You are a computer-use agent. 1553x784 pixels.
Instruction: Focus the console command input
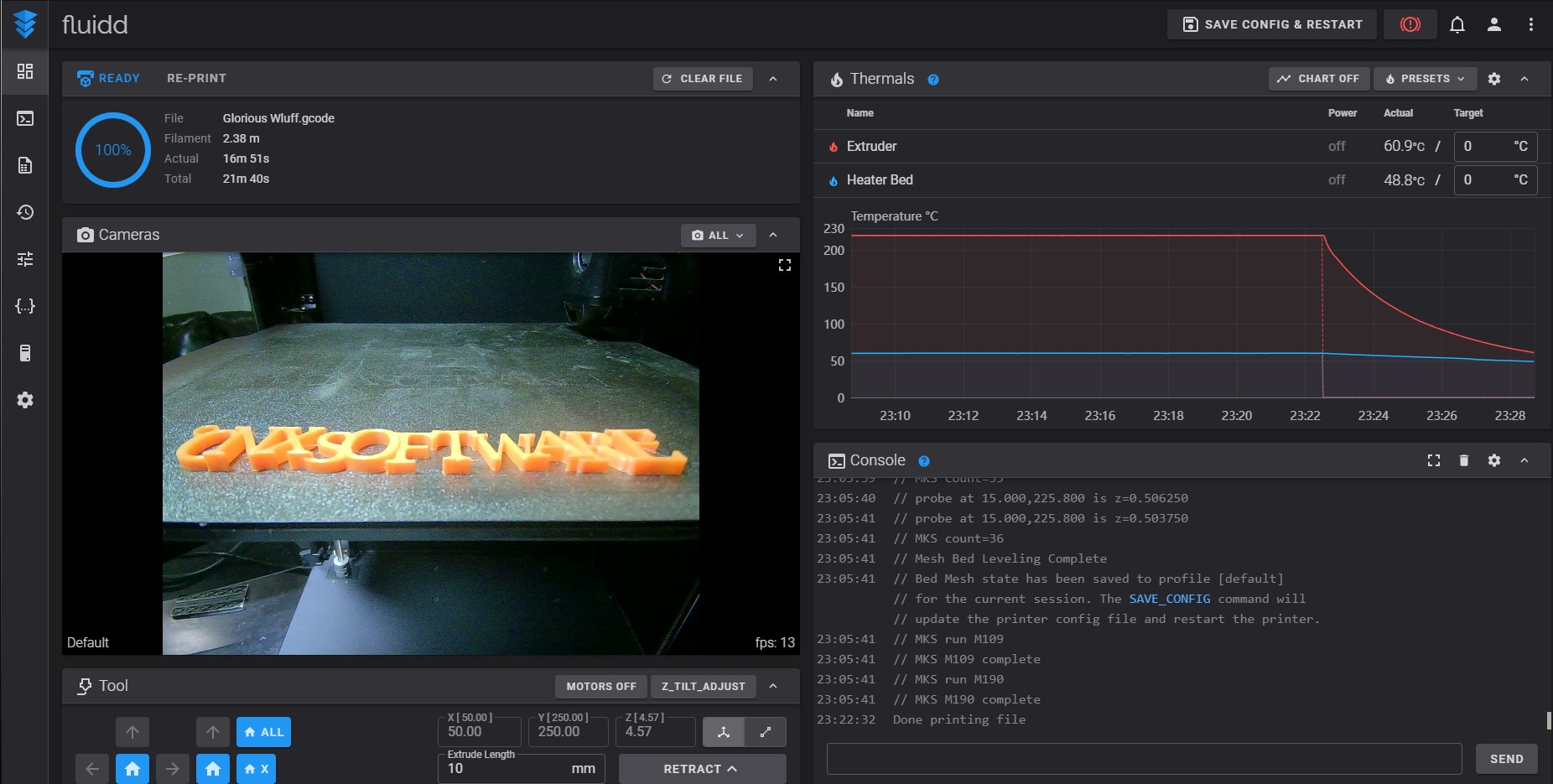point(1145,759)
